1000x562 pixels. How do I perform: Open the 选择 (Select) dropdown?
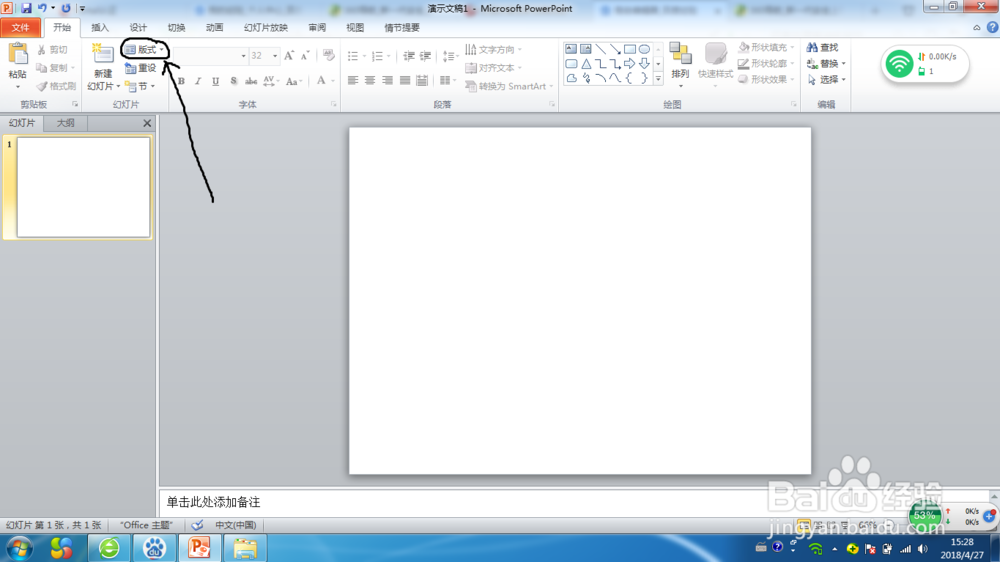click(827, 80)
